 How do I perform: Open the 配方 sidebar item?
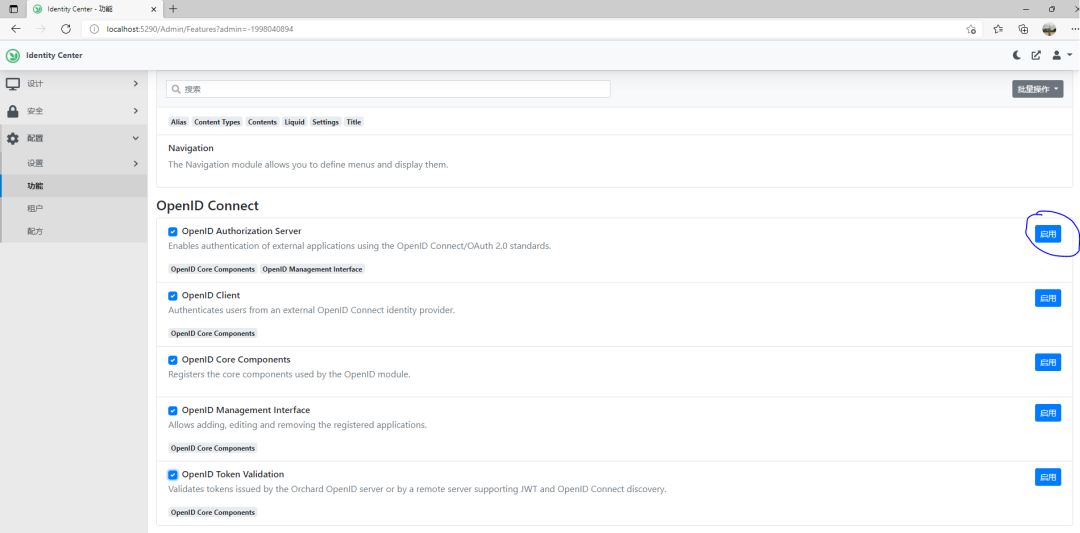point(74,231)
